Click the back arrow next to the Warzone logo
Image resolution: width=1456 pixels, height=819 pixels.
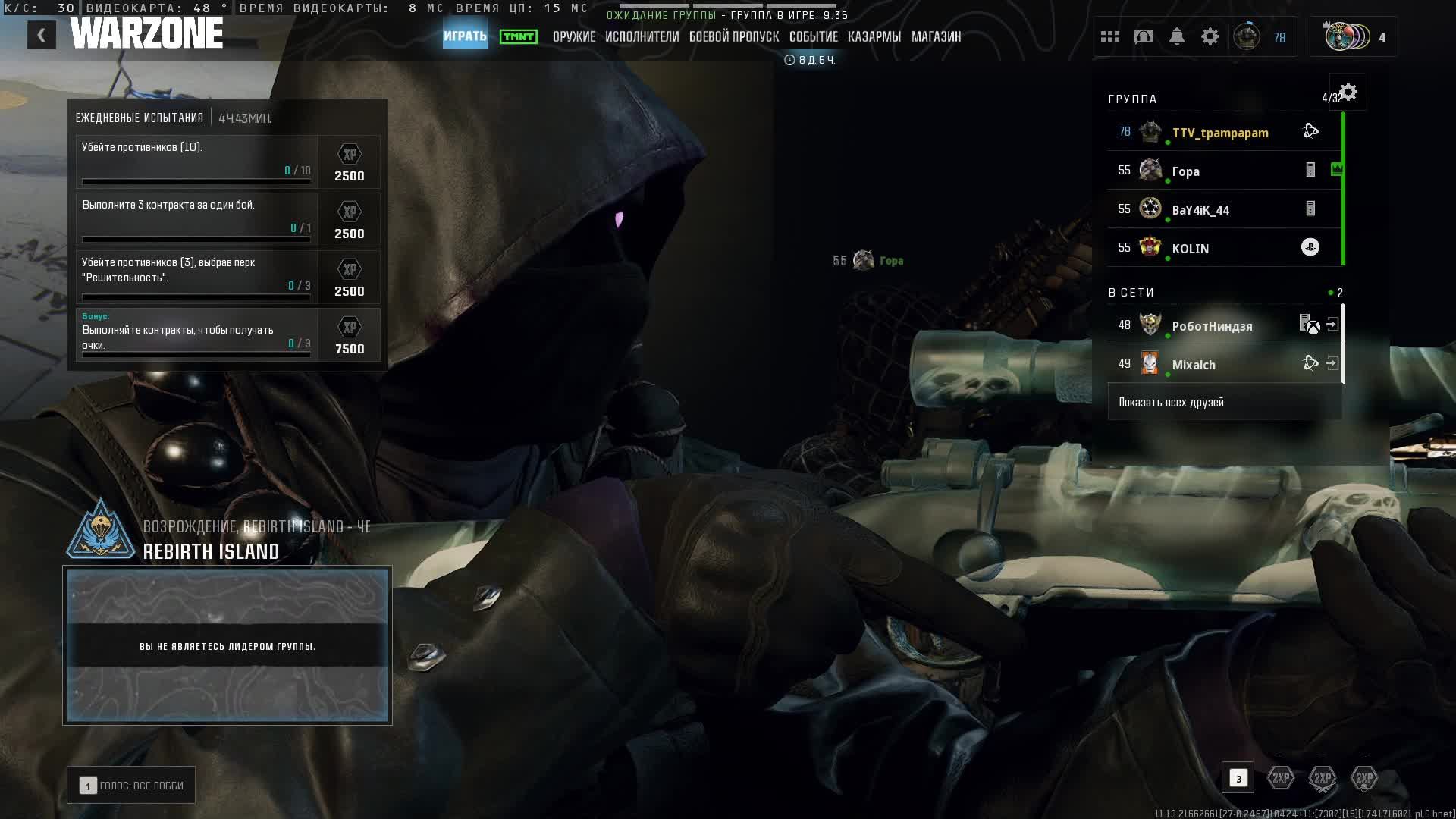(41, 35)
